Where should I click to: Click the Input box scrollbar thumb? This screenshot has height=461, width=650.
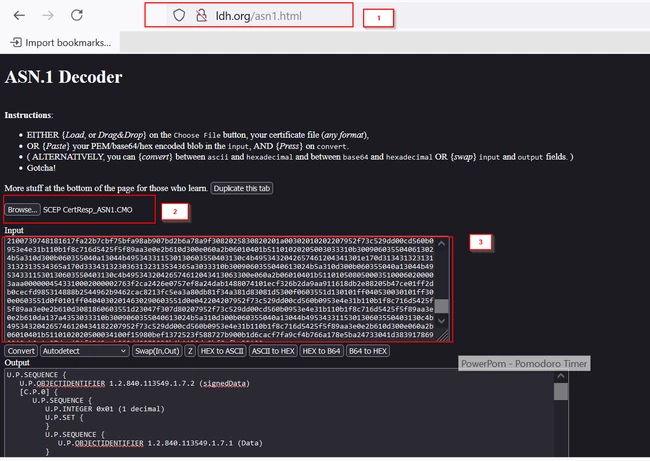(441, 306)
